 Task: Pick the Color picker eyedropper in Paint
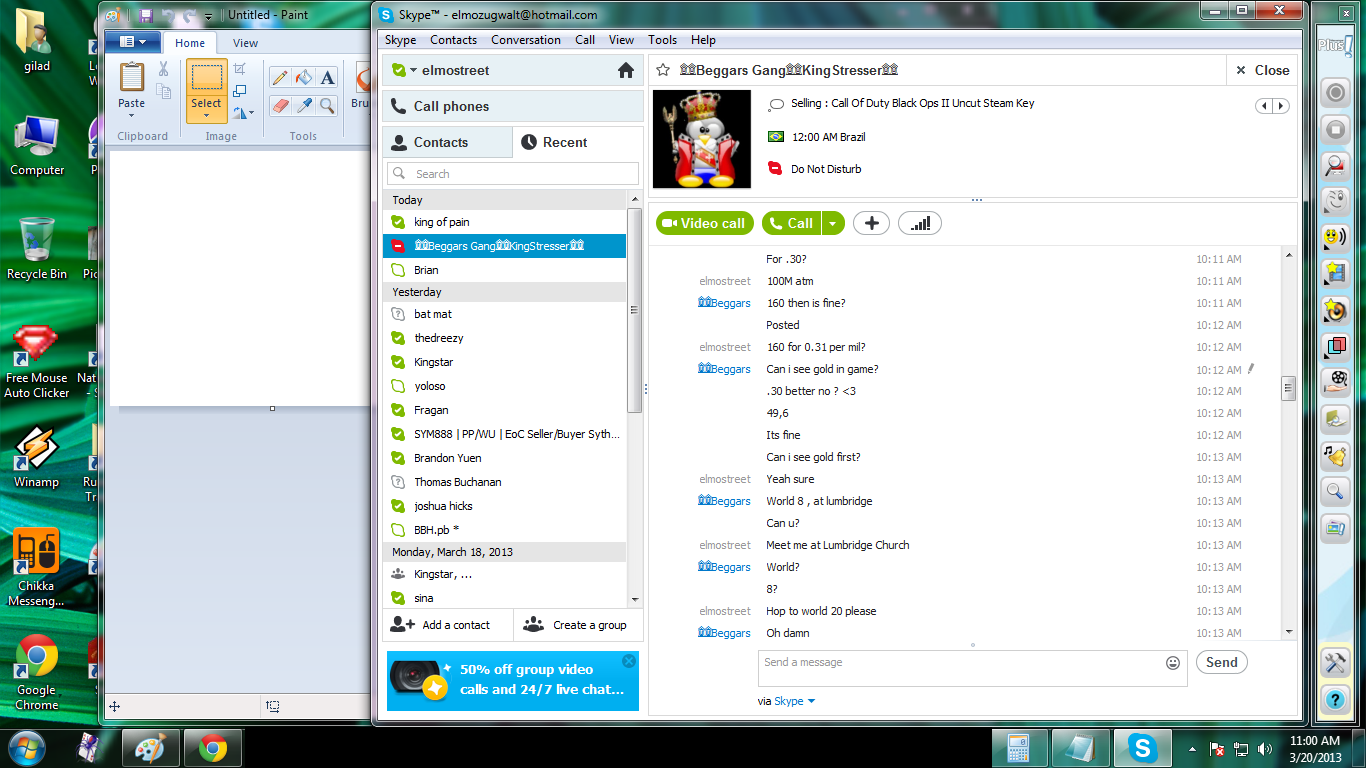[304, 104]
